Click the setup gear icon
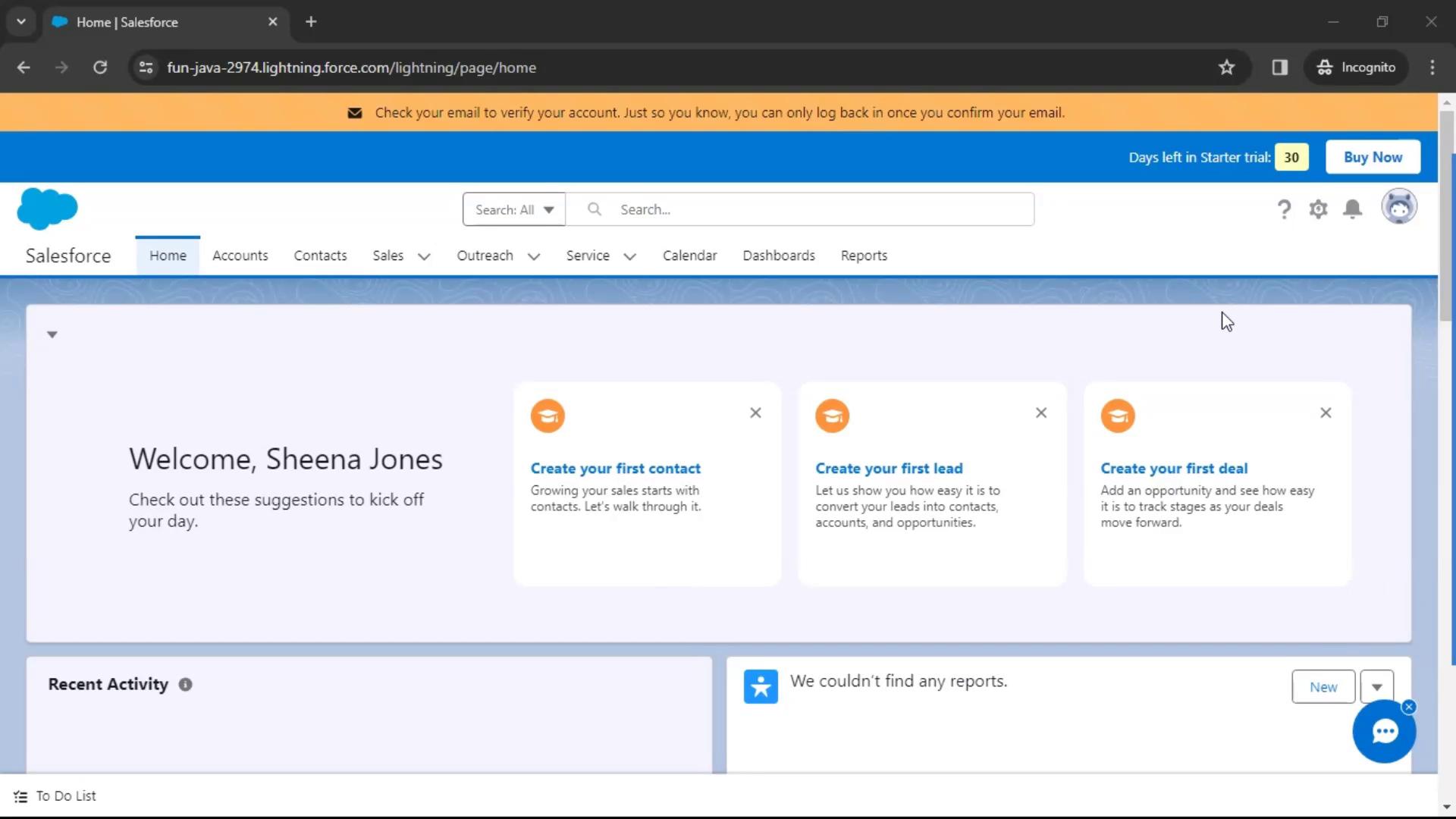The image size is (1456, 819). point(1318,208)
